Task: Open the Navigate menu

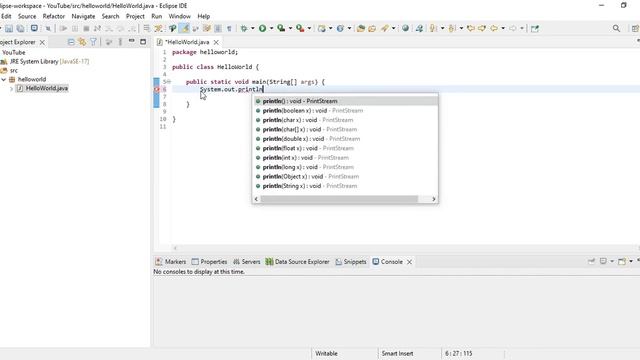Action: click(83, 16)
